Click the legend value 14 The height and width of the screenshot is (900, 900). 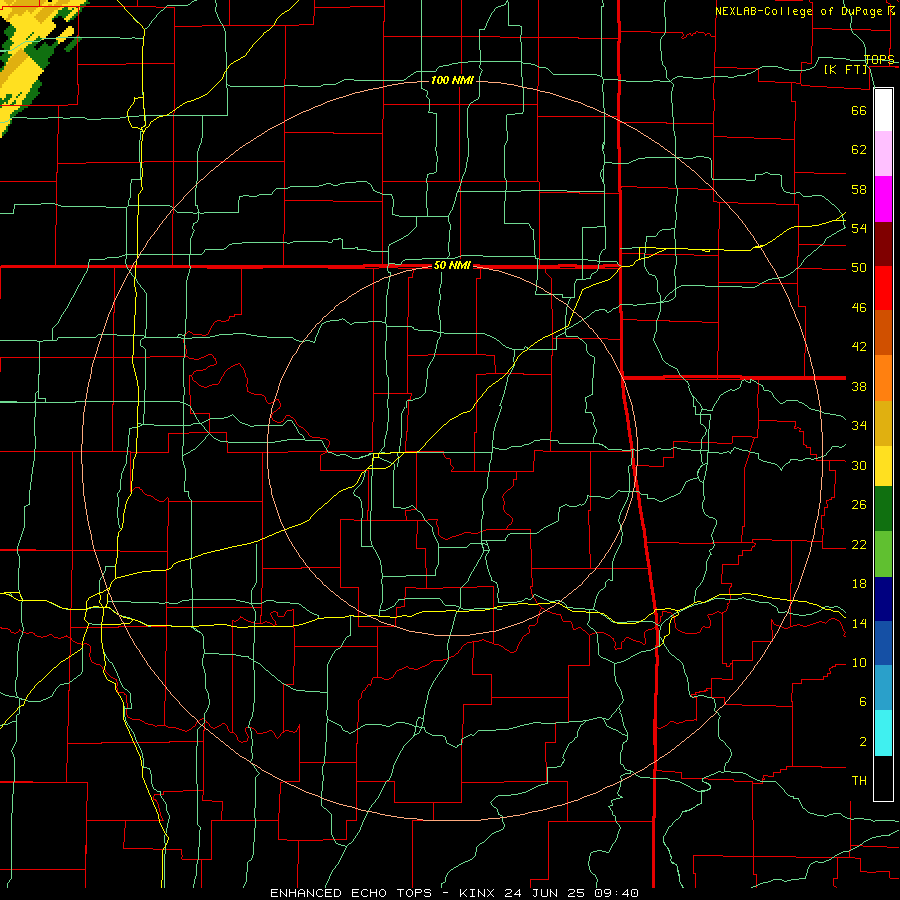click(859, 623)
